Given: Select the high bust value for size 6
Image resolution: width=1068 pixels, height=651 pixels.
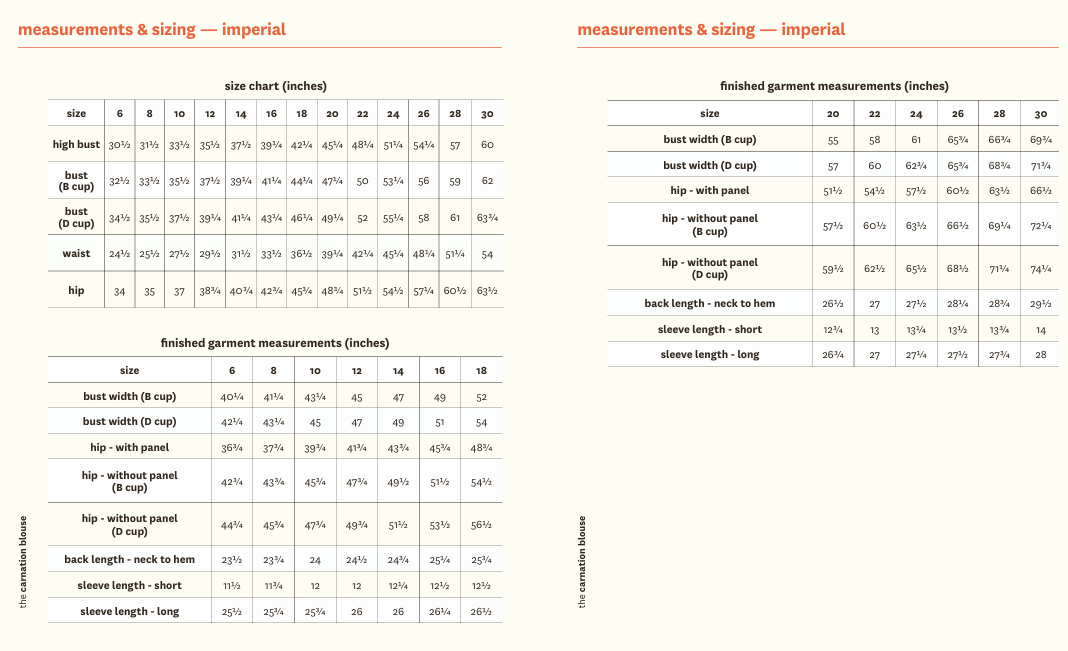Looking at the screenshot, I should 120,145.
